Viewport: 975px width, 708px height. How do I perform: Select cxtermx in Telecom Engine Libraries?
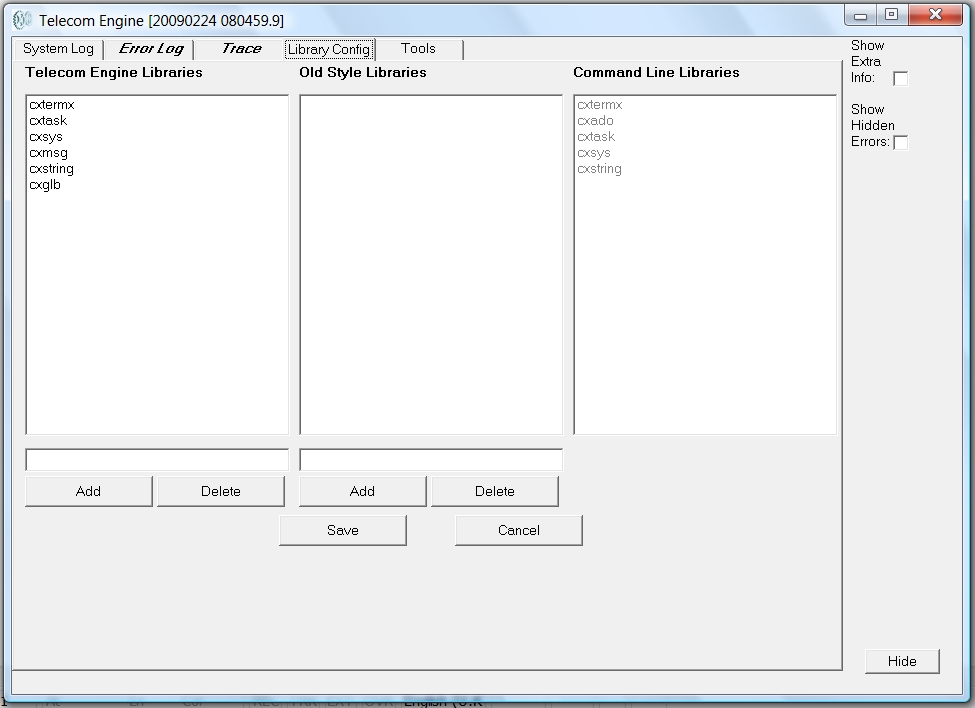pyautogui.click(x=52, y=105)
